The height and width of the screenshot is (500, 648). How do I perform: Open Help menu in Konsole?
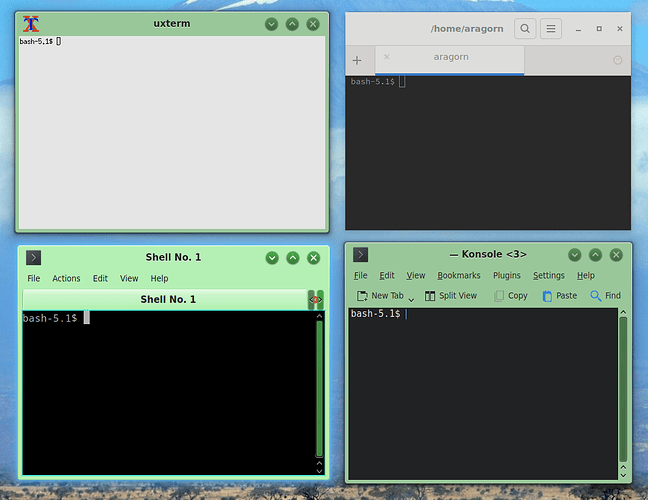(x=586, y=276)
